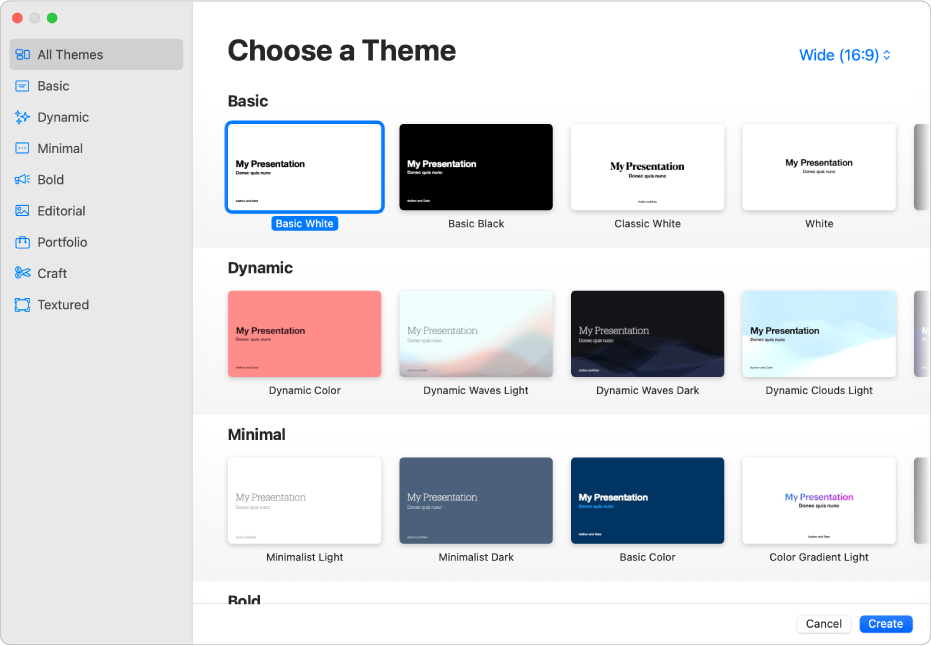Click the Cancel button
Viewport: 931px width, 646px height.
(x=824, y=624)
